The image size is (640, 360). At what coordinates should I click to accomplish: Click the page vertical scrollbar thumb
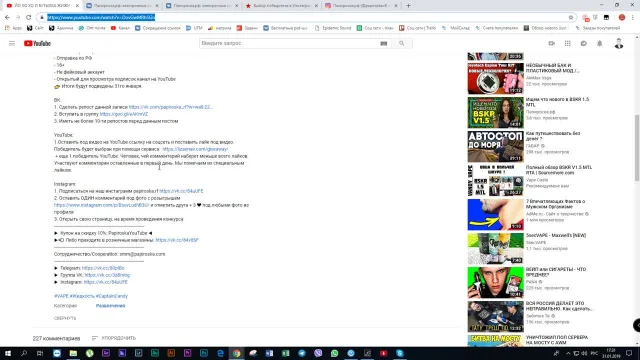[637, 149]
